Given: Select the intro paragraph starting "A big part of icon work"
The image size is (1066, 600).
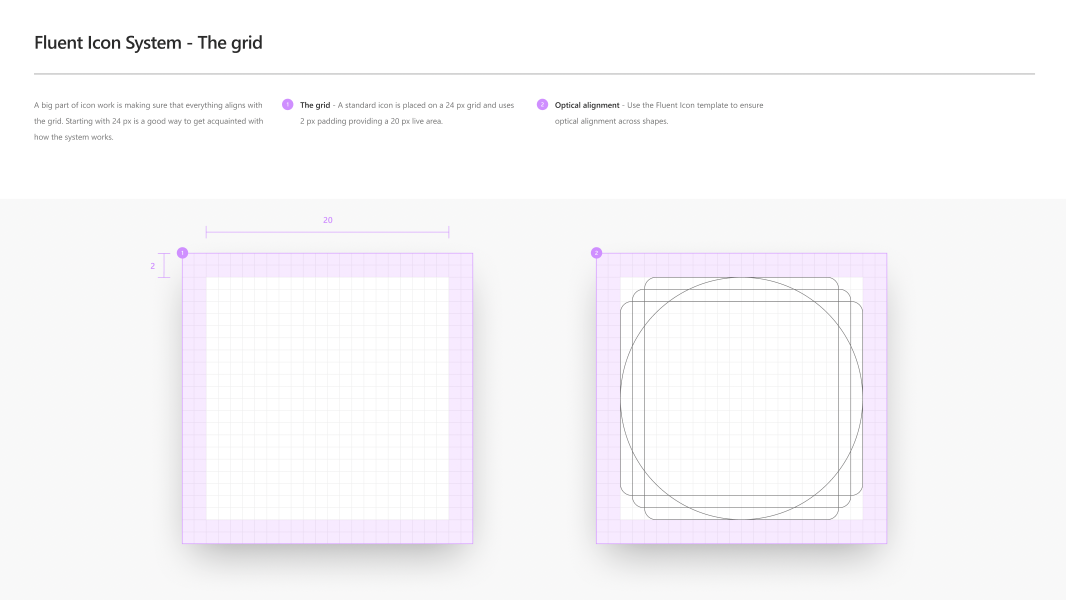Looking at the screenshot, I should (x=148, y=121).
